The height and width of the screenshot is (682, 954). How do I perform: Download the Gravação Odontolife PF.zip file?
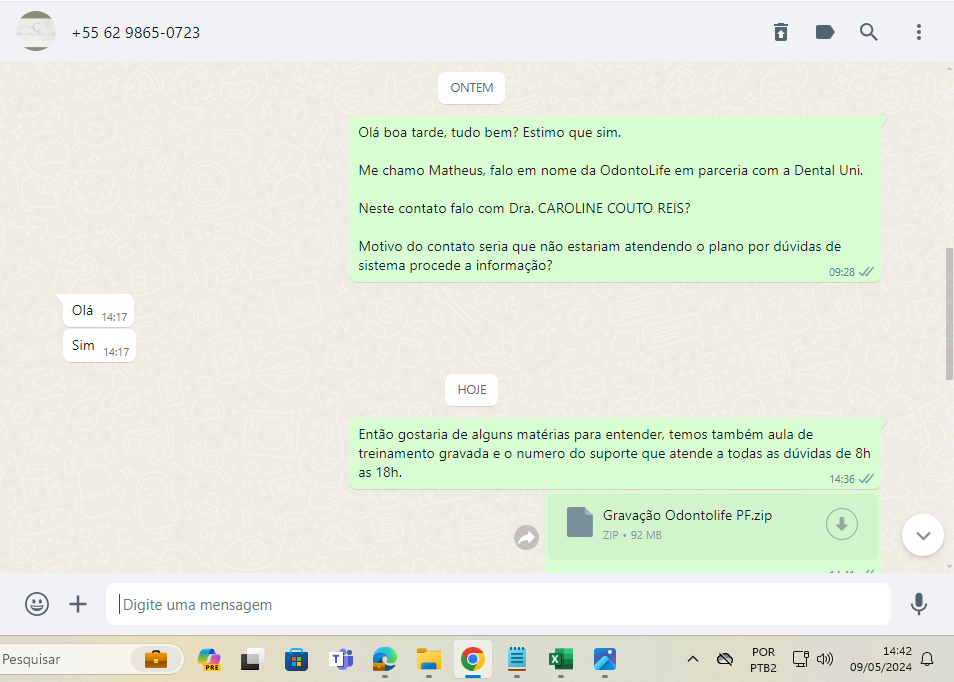coord(841,524)
